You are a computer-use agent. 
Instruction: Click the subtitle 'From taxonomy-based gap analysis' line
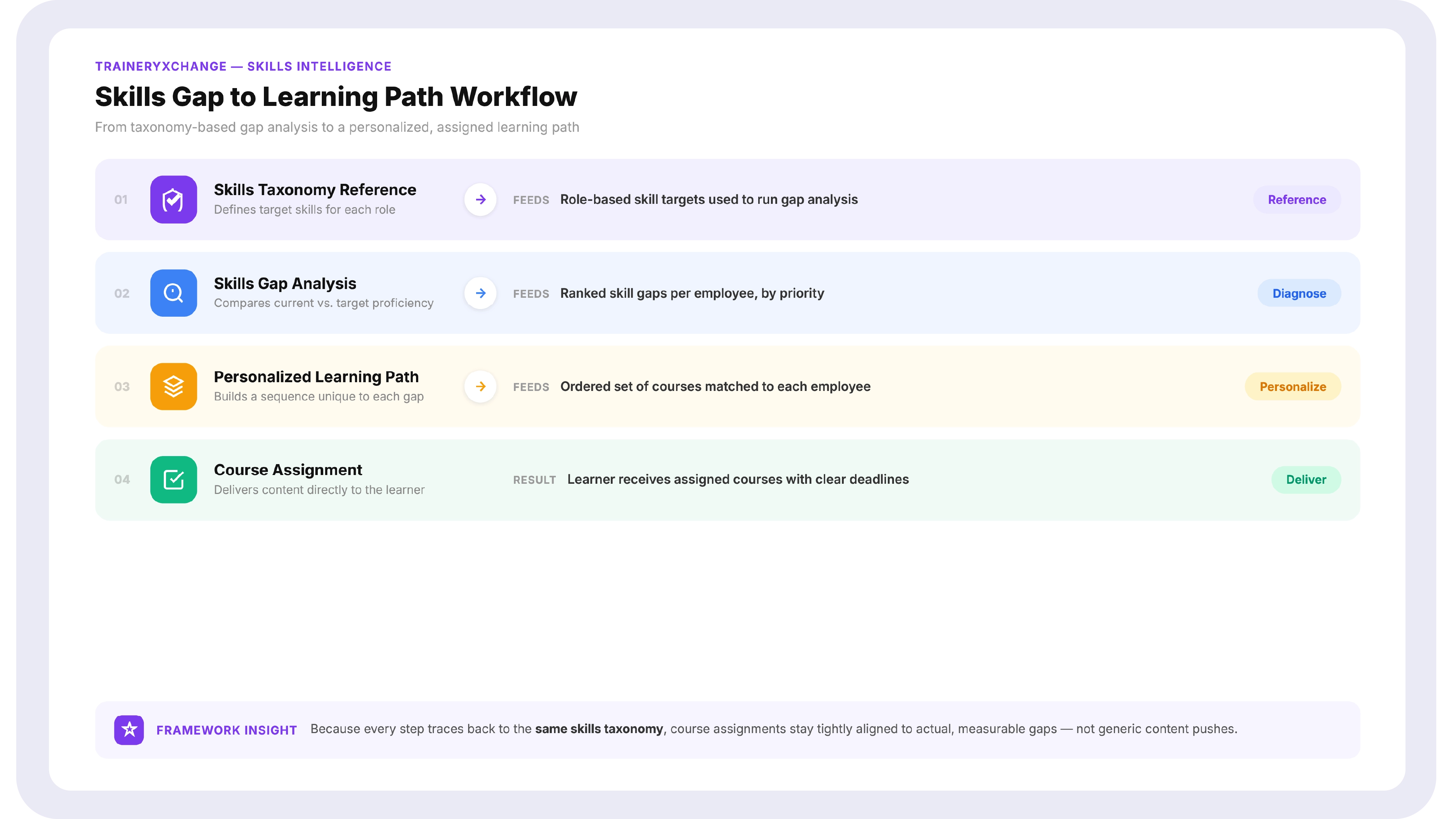337,127
